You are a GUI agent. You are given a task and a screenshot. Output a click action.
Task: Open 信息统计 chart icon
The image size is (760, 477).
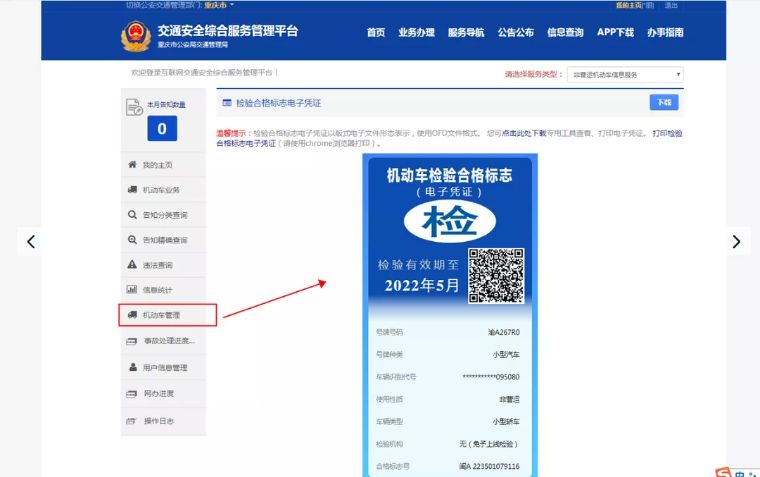pyautogui.click(x=132, y=289)
